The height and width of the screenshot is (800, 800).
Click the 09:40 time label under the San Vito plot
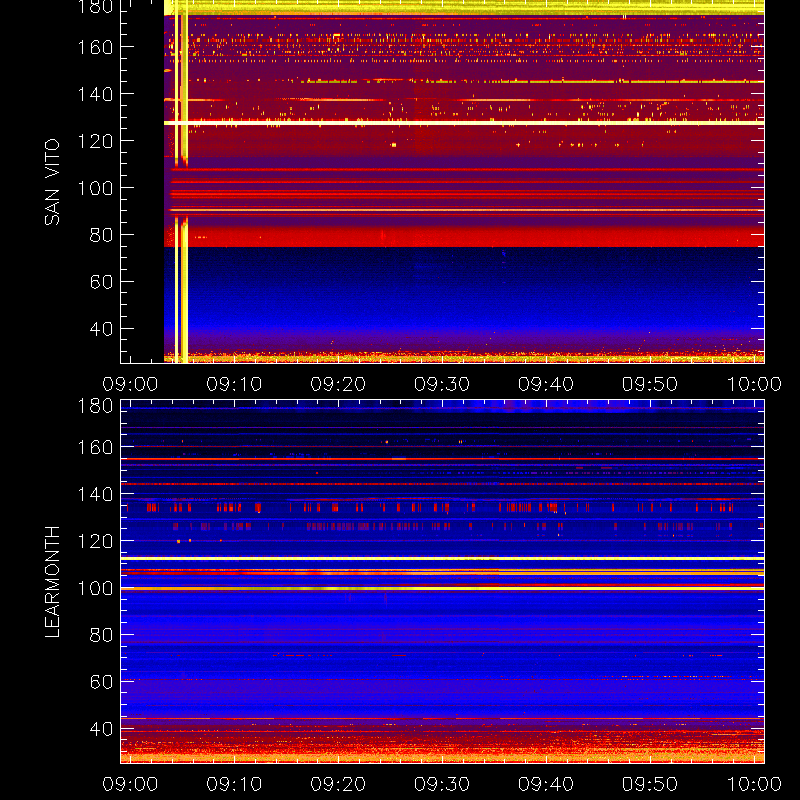coord(546,384)
